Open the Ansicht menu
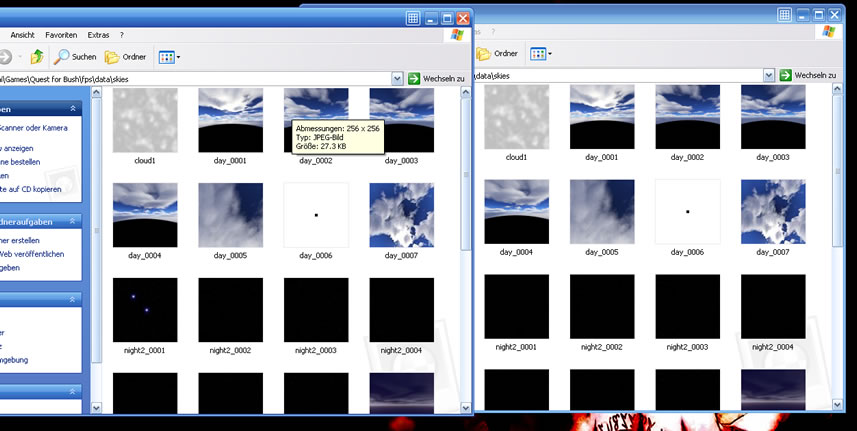This screenshot has height=431, width=857. [x=22, y=35]
